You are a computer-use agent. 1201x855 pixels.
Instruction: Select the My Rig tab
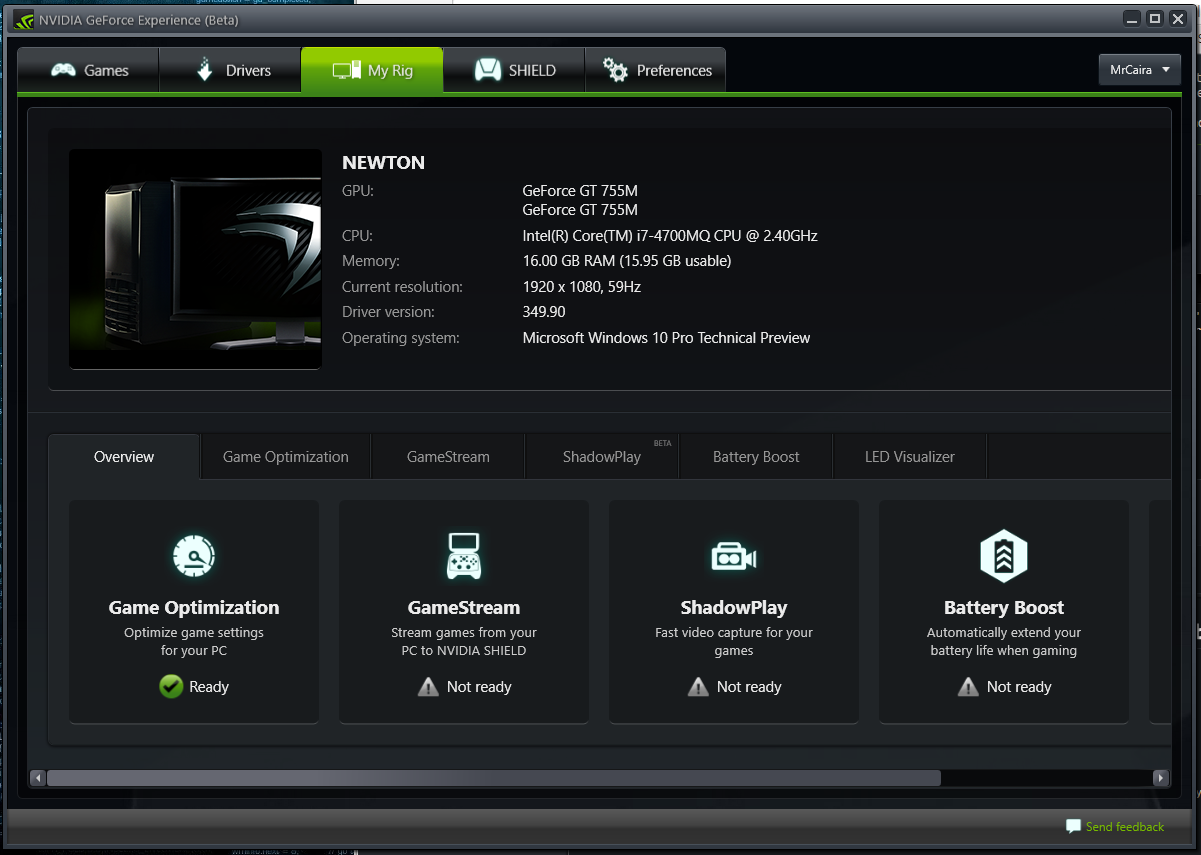[372, 70]
